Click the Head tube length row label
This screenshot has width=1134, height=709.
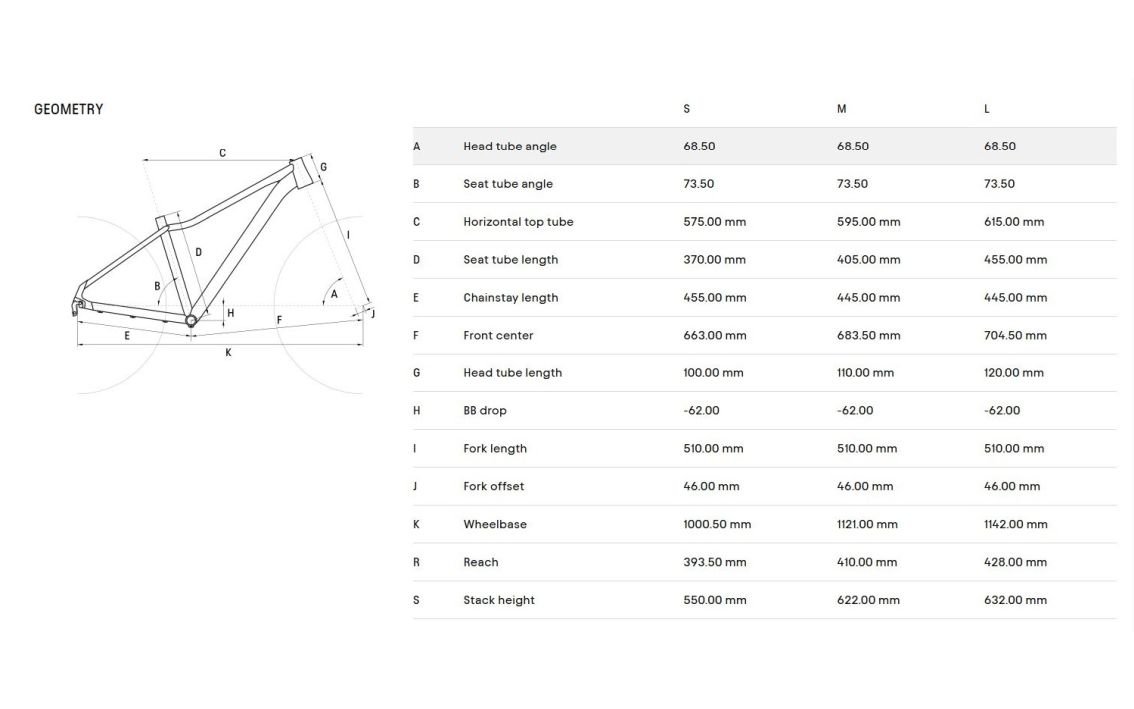[512, 373]
